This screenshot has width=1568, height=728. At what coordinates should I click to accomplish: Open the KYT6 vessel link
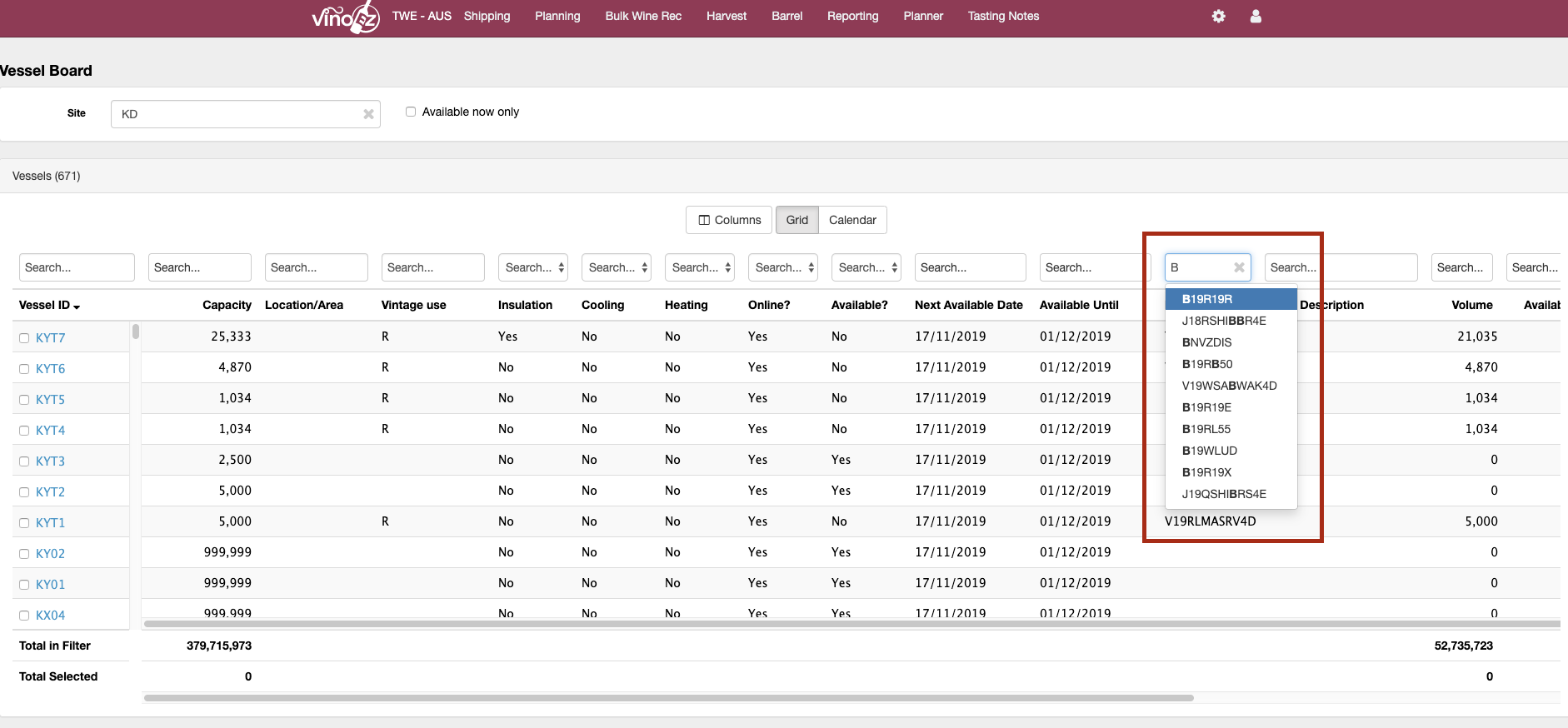click(50, 369)
